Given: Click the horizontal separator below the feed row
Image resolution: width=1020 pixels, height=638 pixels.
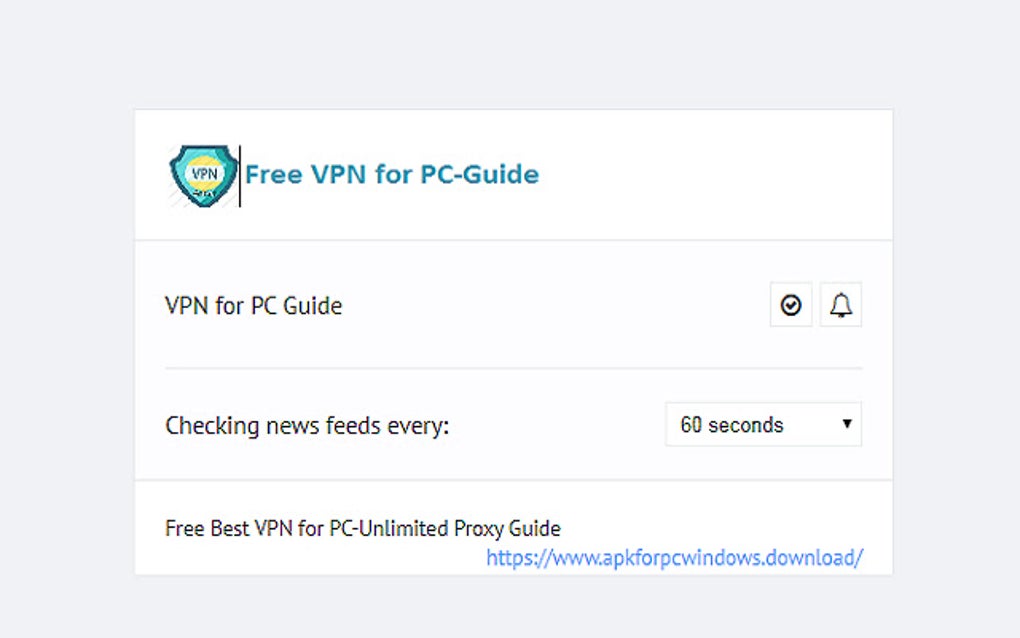Looking at the screenshot, I should point(513,368).
